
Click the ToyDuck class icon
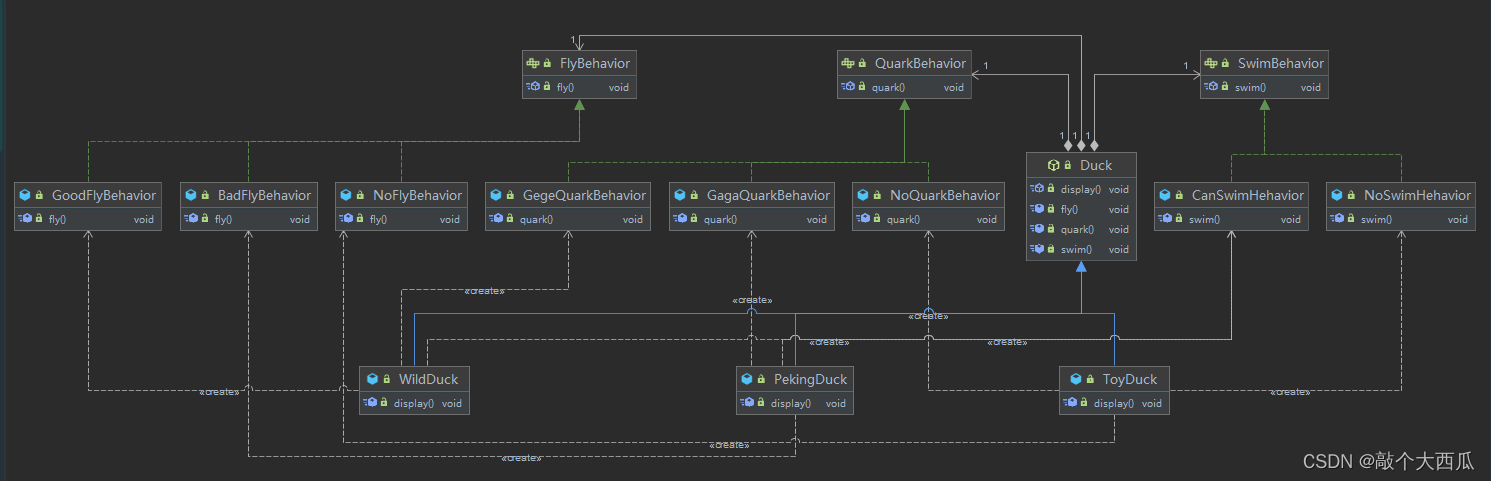[x=1076, y=379]
